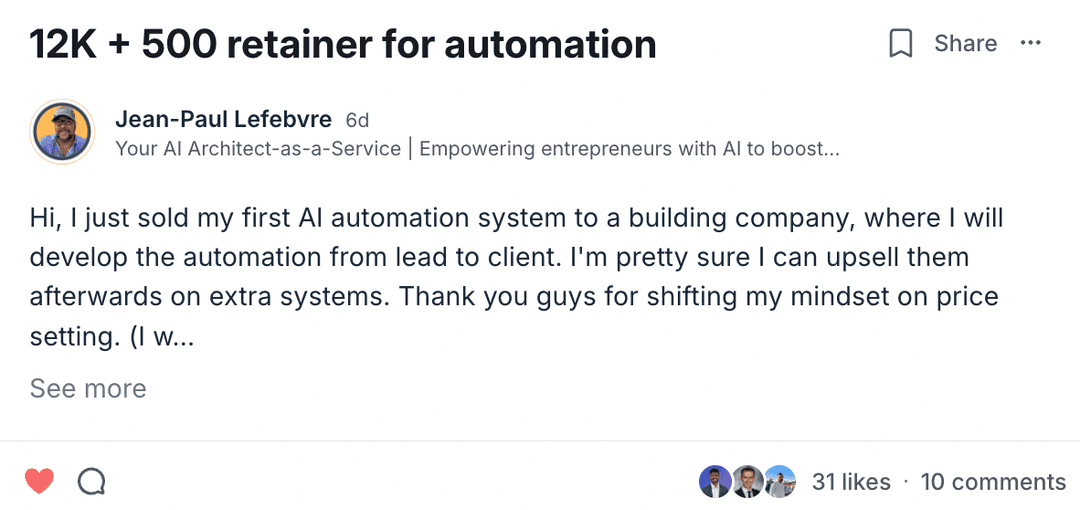Click the truncated '(I w...' text ending
1080x510 pixels.
[160, 337]
